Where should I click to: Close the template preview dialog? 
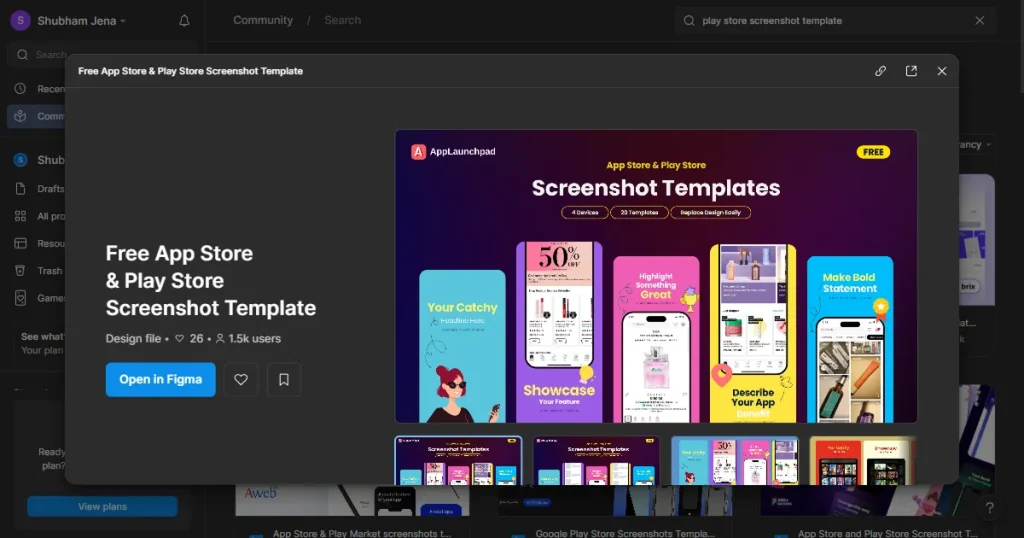coord(942,71)
